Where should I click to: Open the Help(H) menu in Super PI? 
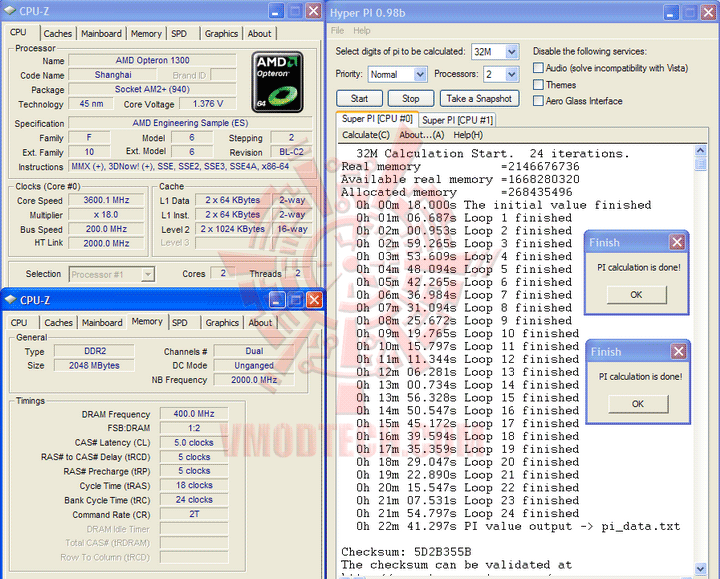click(468, 135)
